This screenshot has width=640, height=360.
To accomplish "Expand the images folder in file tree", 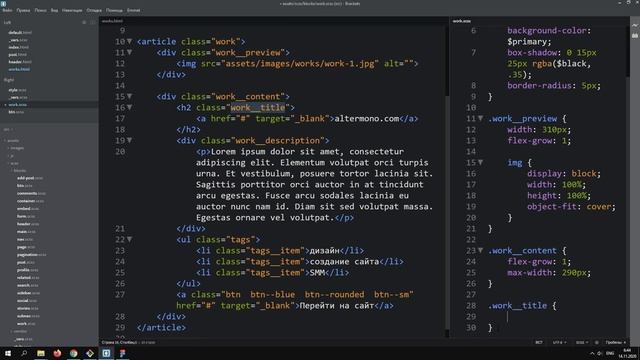I will tap(16, 148).
